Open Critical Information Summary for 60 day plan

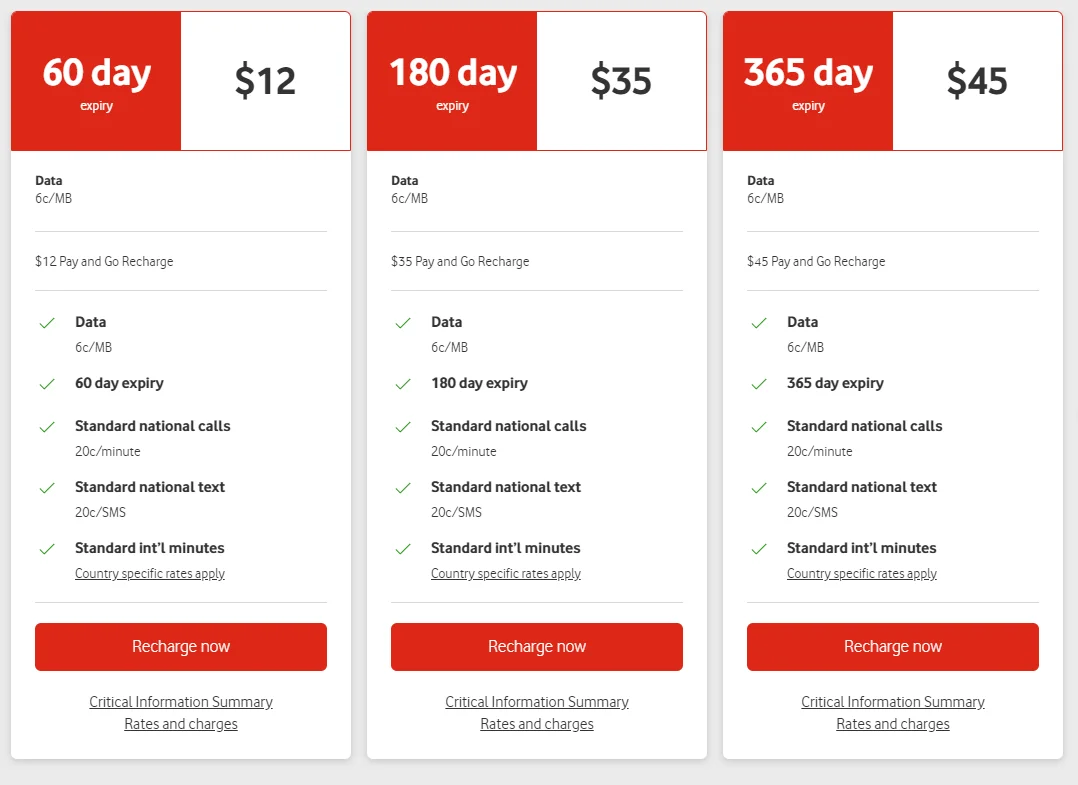181,702
